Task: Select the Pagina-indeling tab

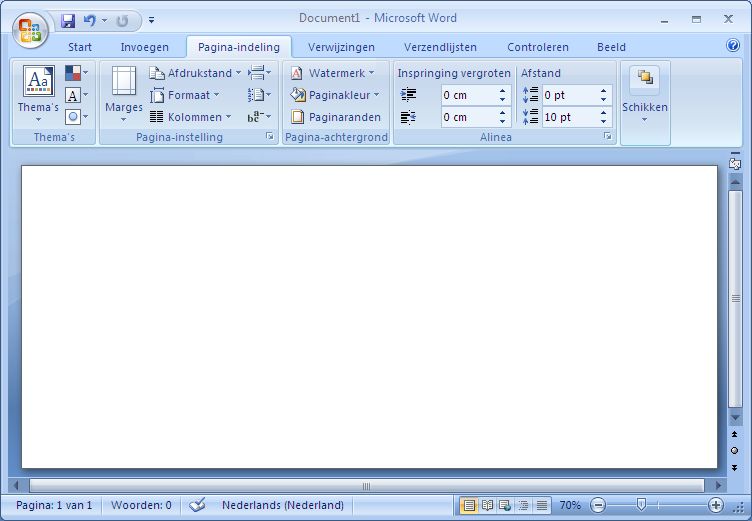Action: pos(239,47)
